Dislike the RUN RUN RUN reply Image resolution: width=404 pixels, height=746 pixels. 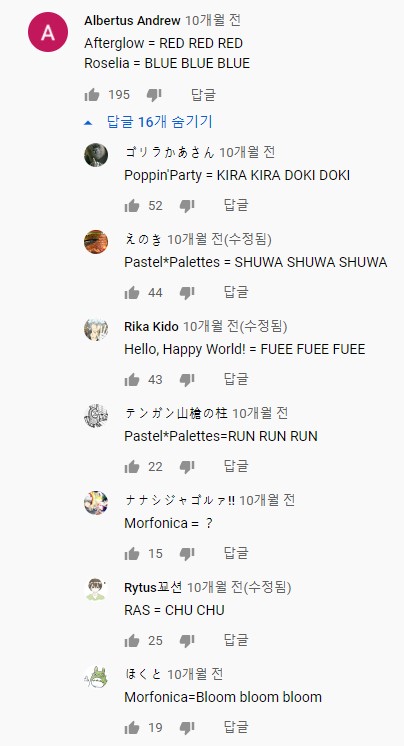tap(187, 467)
